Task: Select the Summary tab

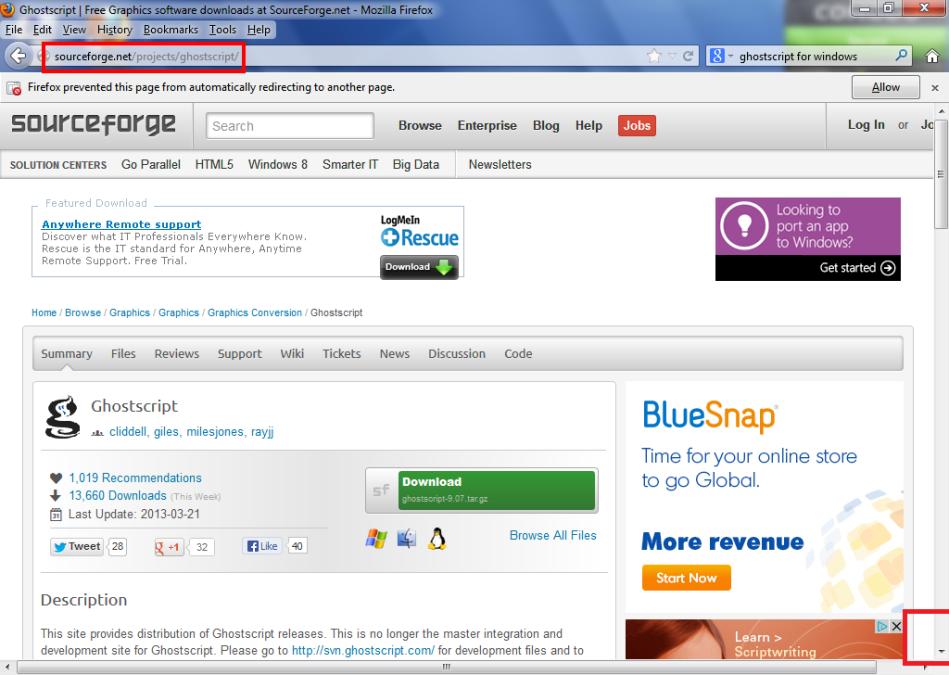Action: [x=67, y=354]
